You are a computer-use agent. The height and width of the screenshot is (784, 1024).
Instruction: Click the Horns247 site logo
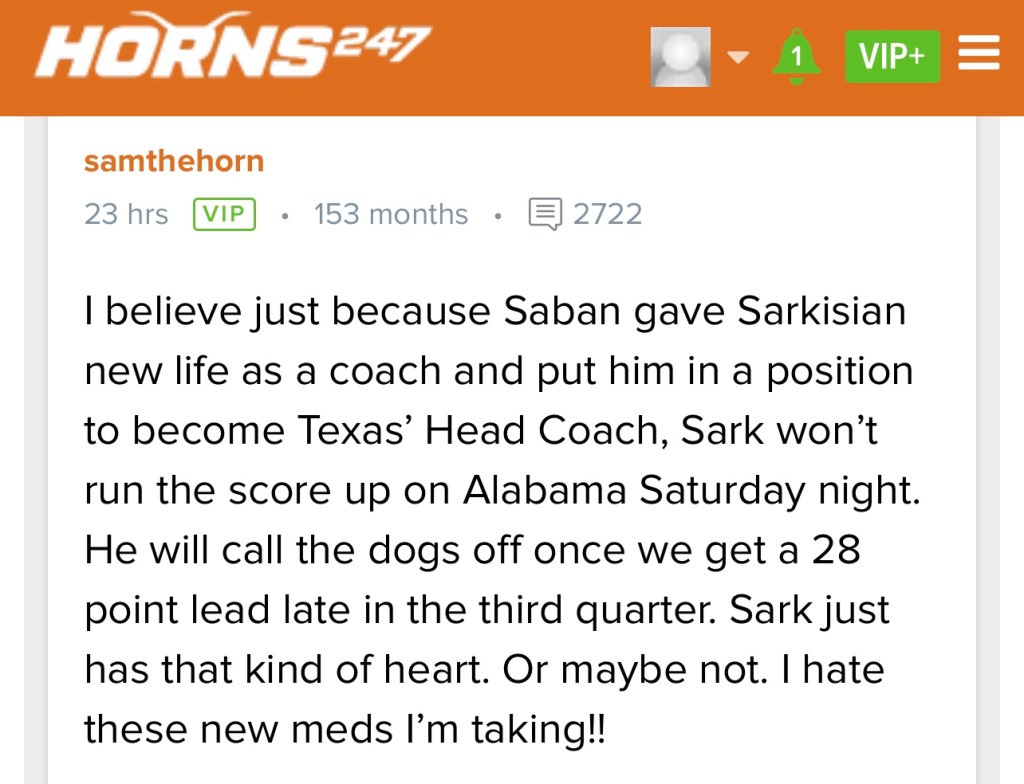pyautogui.click(x=232, y=49)
